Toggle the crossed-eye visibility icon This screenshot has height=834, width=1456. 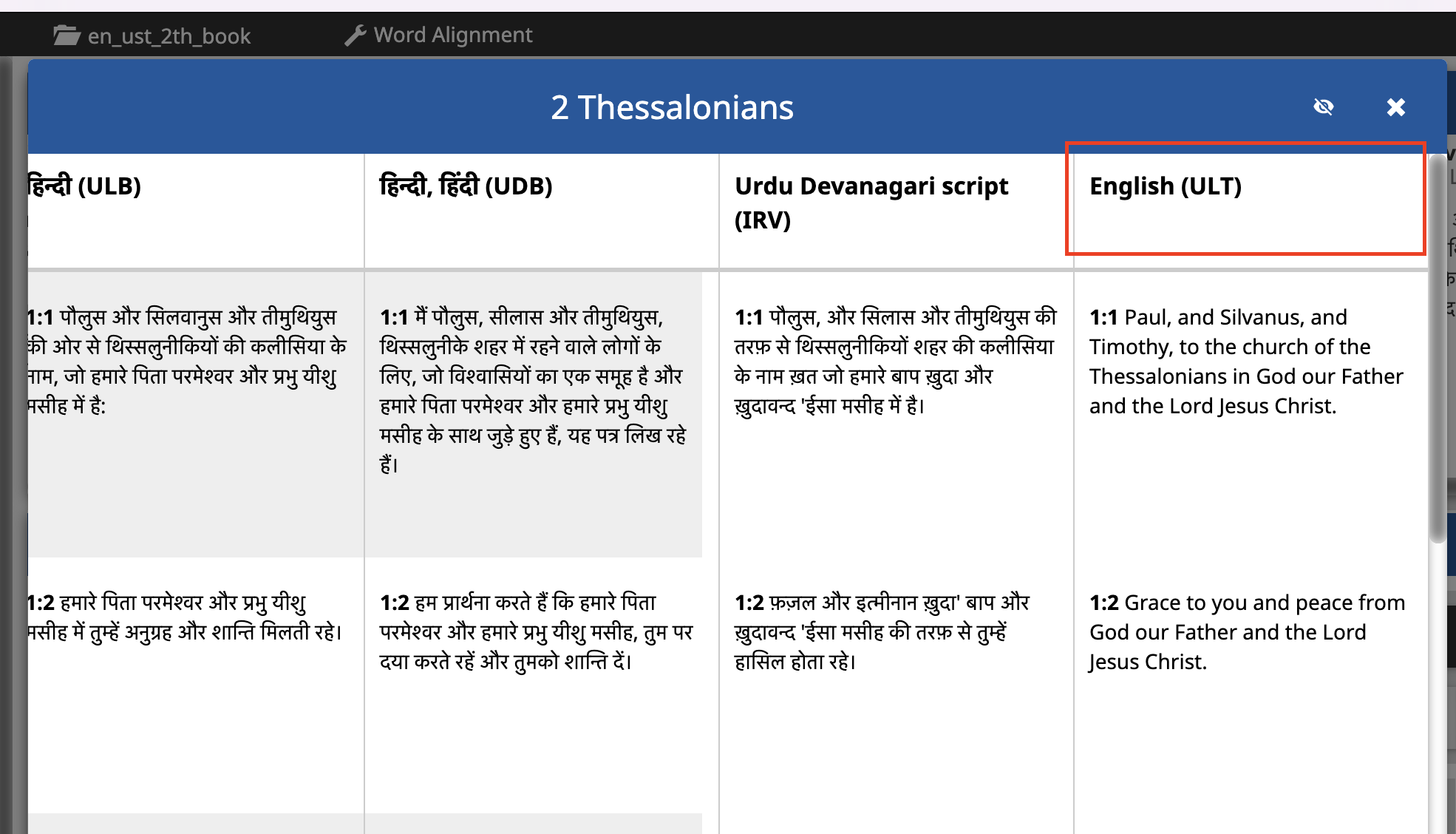1323,107
